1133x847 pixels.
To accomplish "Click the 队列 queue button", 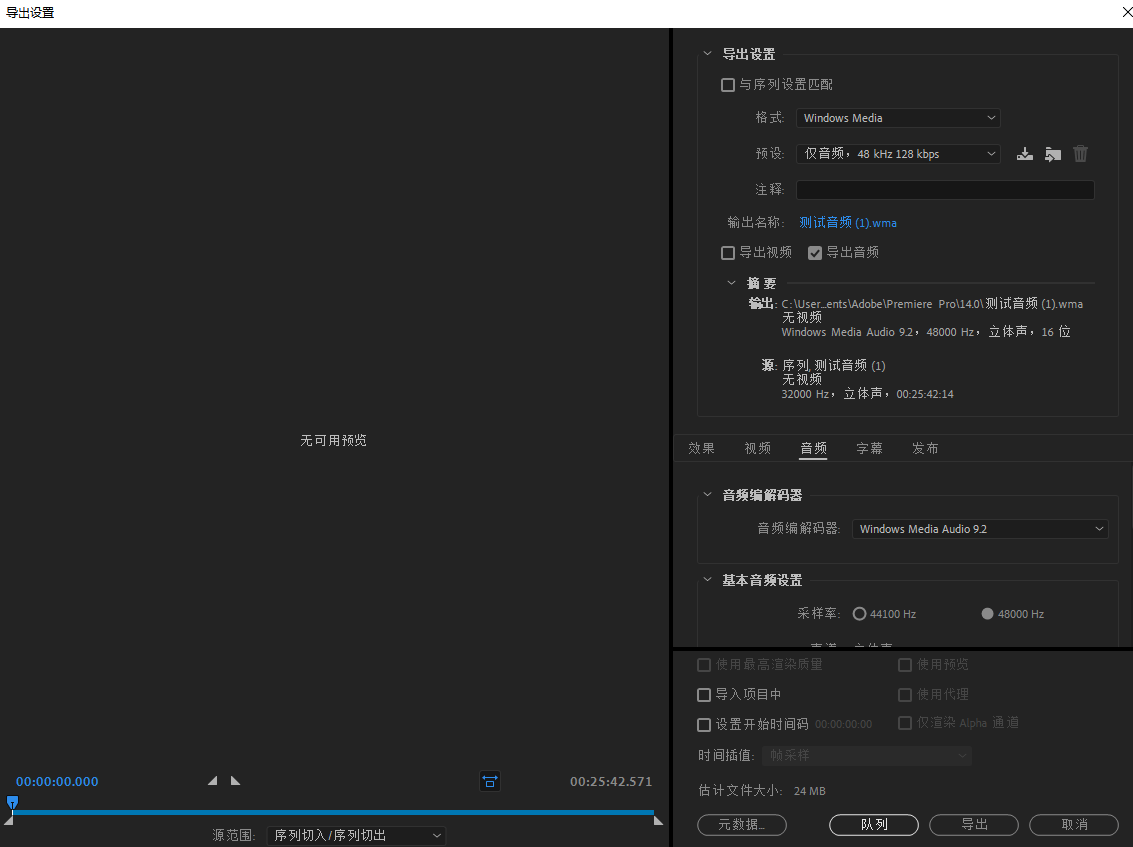I will (874, 825).
